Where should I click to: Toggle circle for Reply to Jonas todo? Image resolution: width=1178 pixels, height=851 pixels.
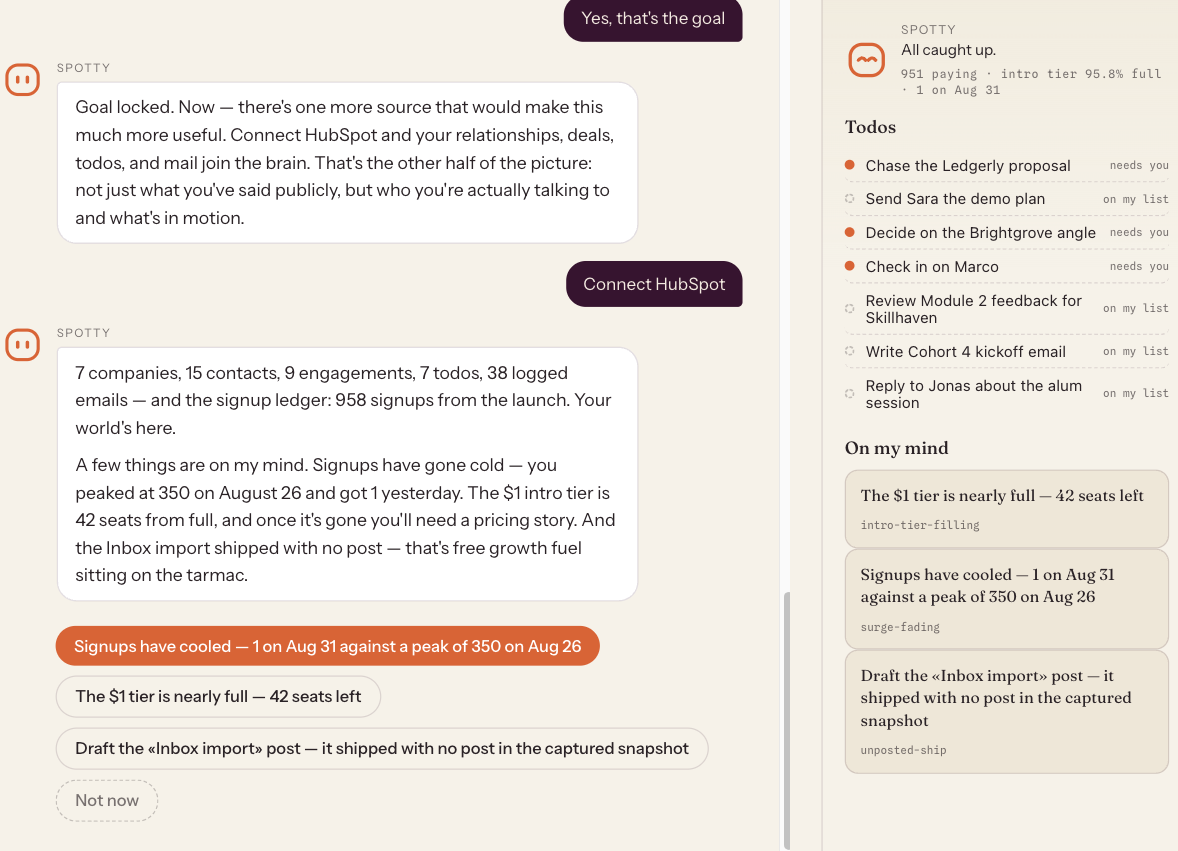850,394
